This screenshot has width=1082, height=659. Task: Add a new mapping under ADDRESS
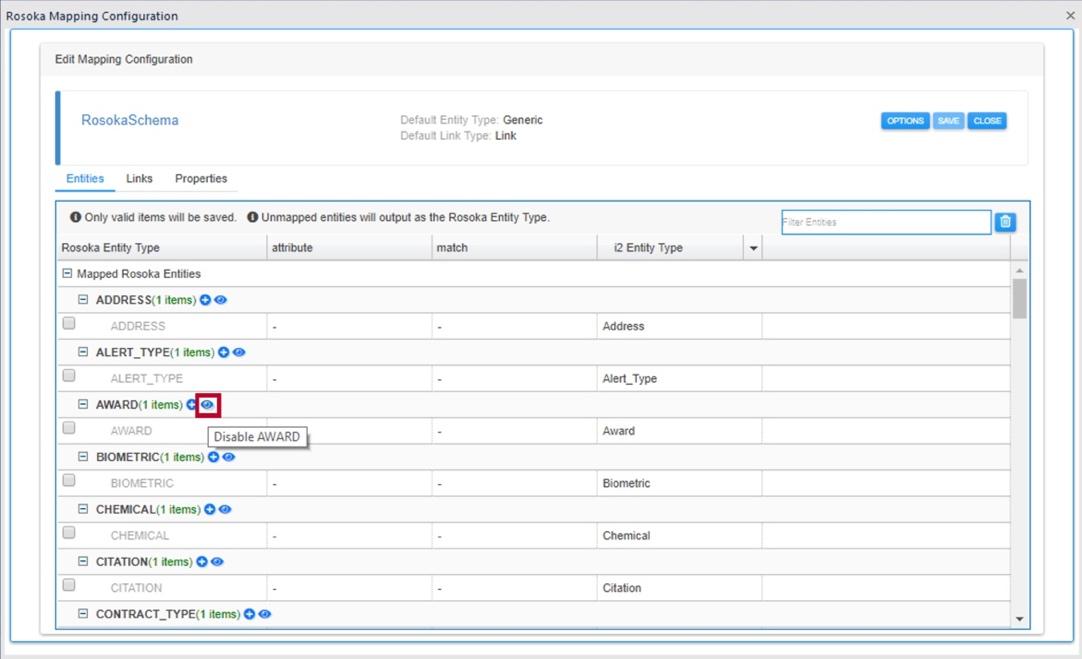pyautogui.click(x=204, y=299)
